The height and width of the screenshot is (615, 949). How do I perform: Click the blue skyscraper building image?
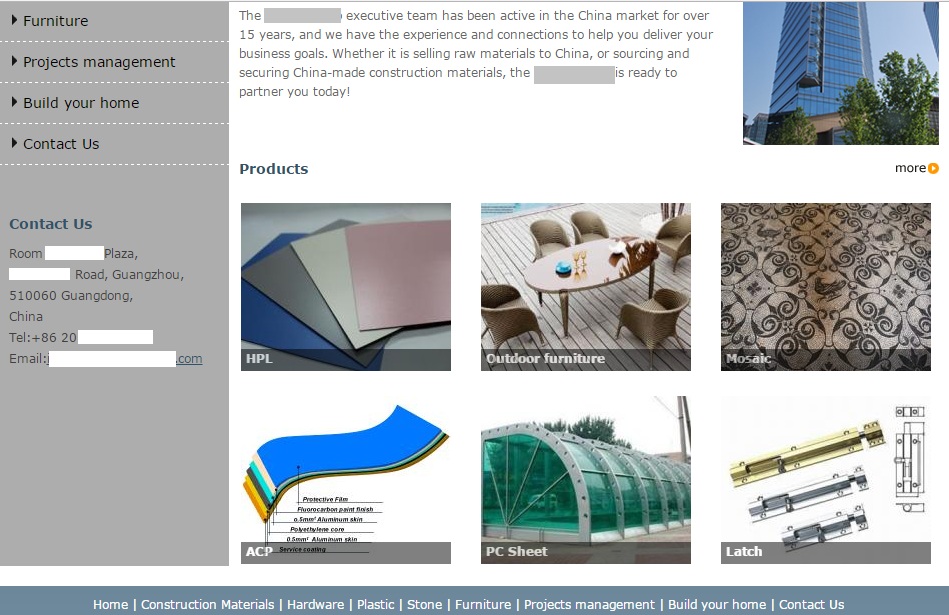841,73
